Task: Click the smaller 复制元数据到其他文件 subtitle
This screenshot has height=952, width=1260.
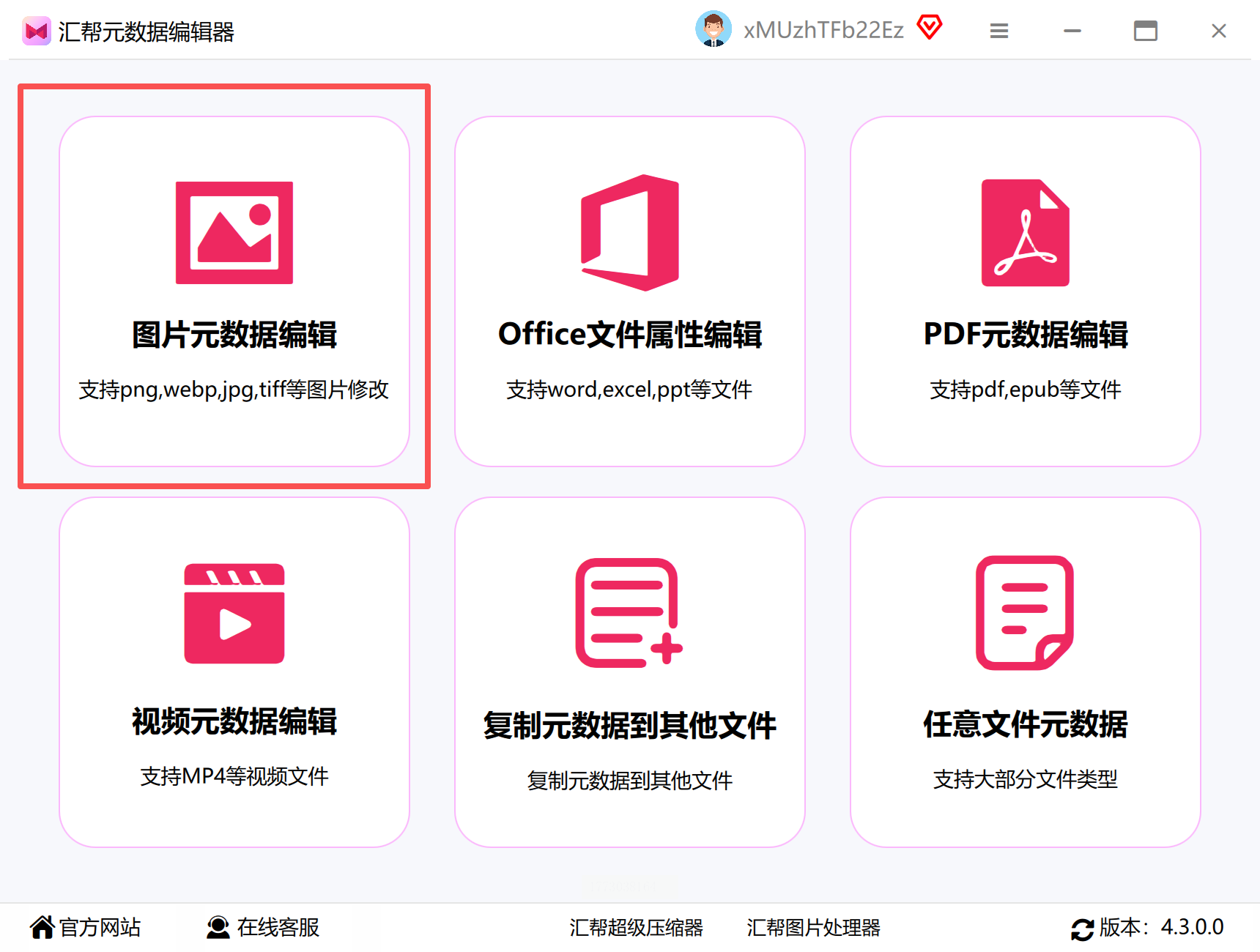Action: tap(630, 781)
